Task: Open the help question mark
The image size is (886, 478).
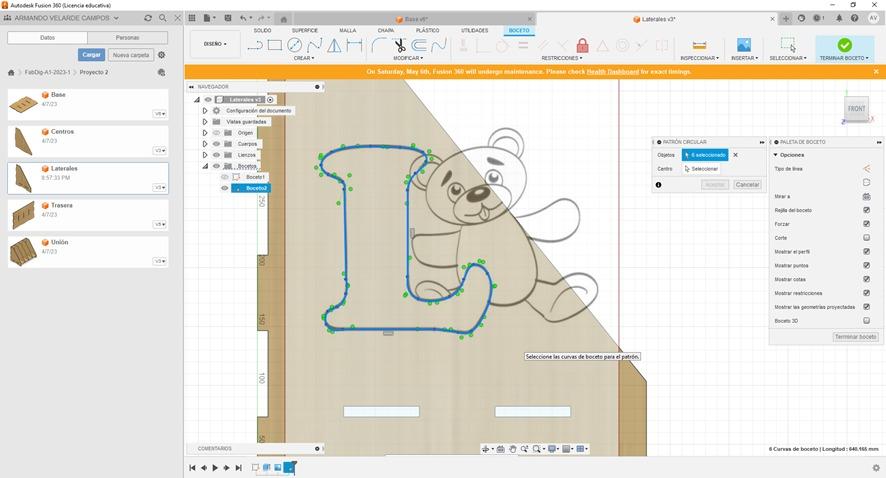Action: pos(854,18)
